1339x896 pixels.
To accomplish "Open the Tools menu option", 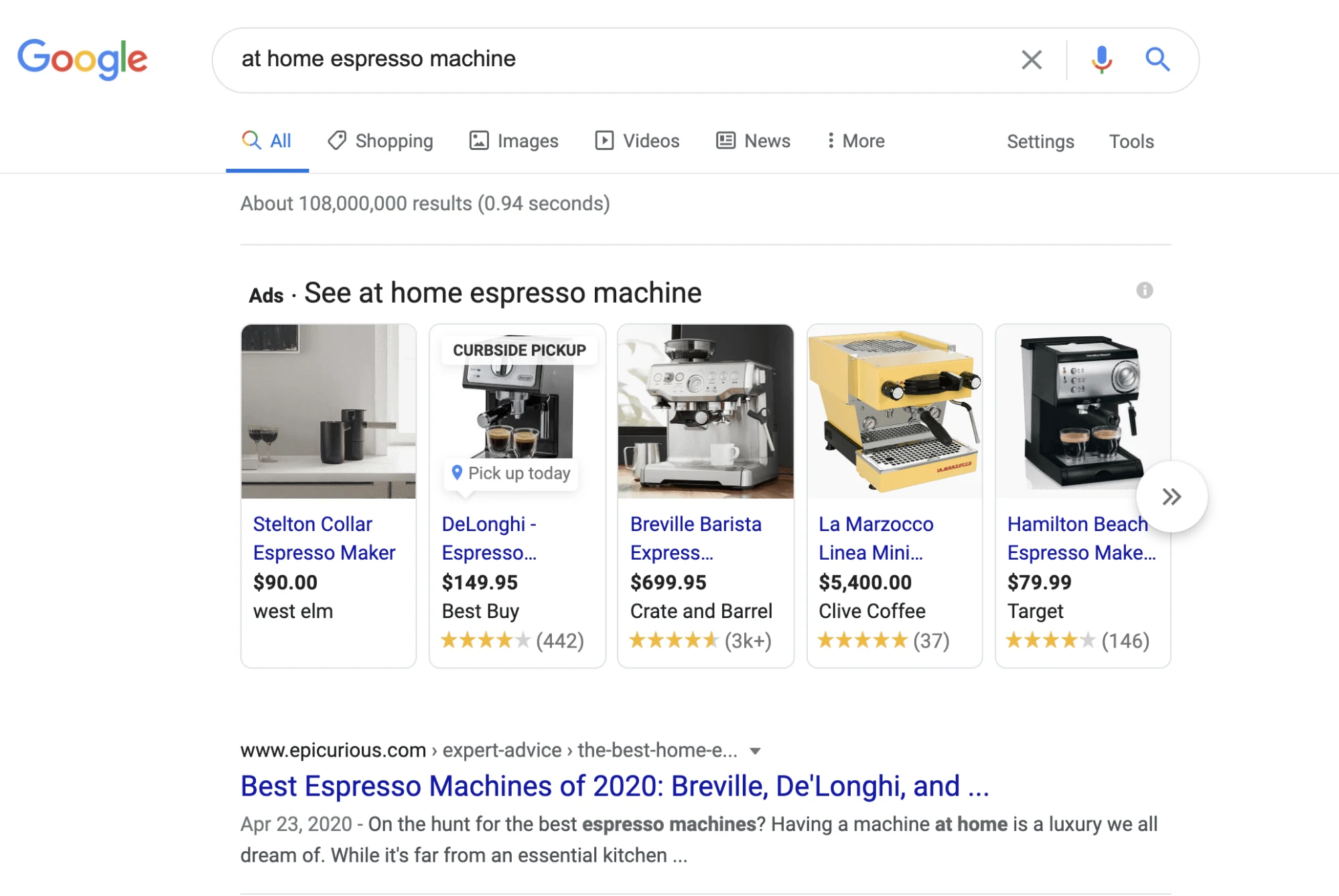I will [1131, 141].
